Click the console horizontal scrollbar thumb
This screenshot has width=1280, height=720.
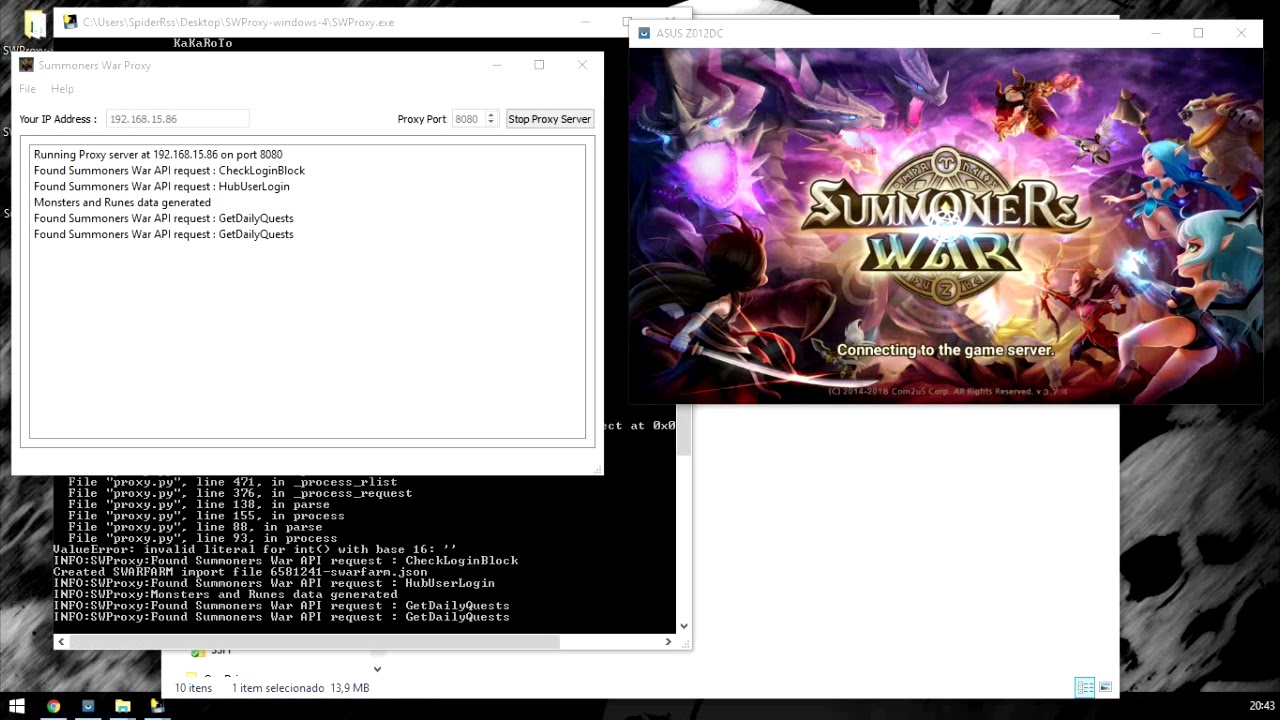pyautogui.click(x=314, y=641)
